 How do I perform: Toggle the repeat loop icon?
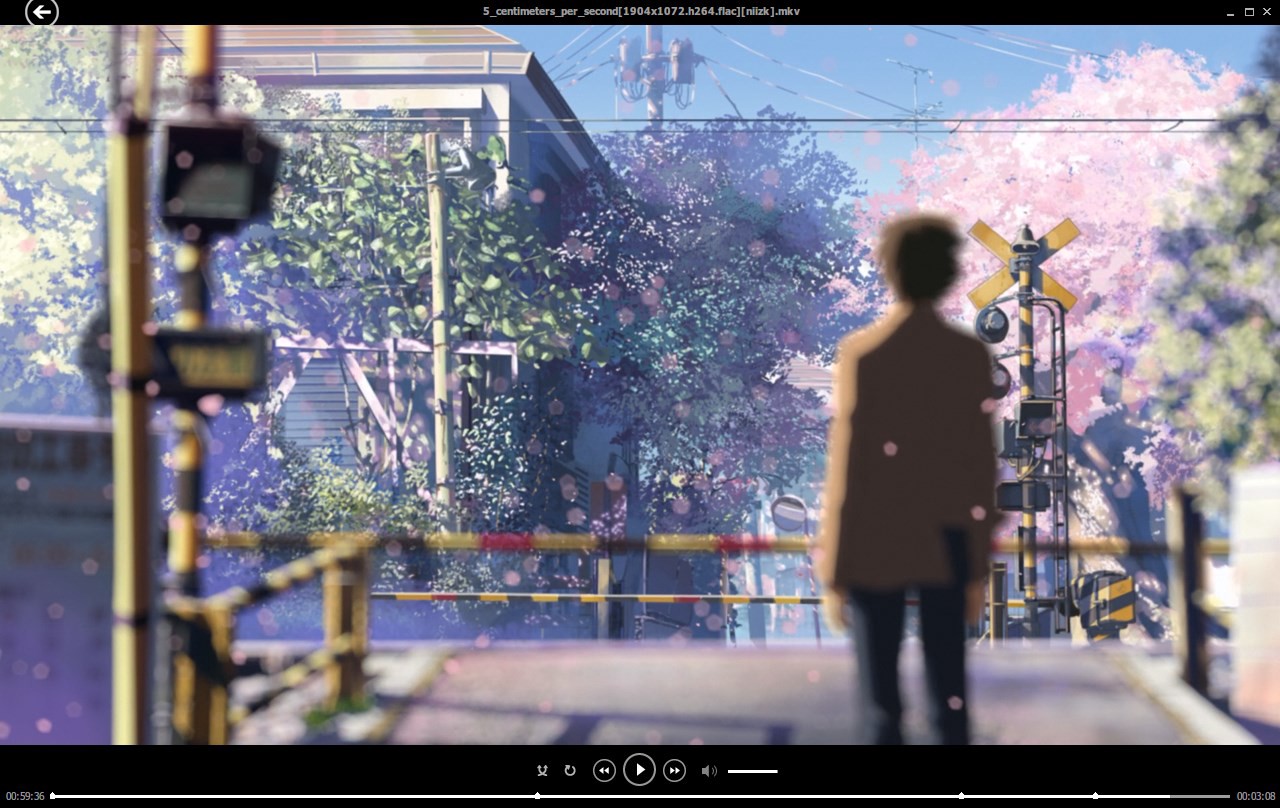coord(570,771)
